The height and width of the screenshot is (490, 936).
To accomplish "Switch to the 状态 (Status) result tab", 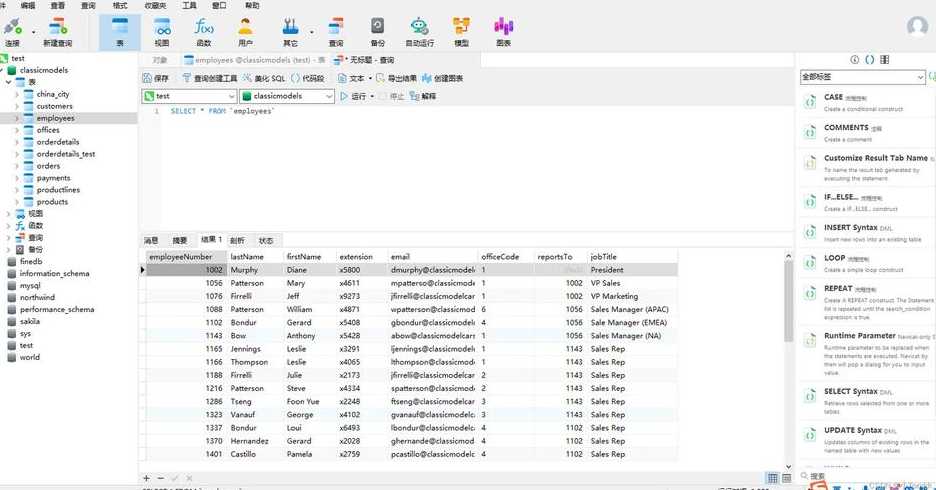I will coord(266,241).
